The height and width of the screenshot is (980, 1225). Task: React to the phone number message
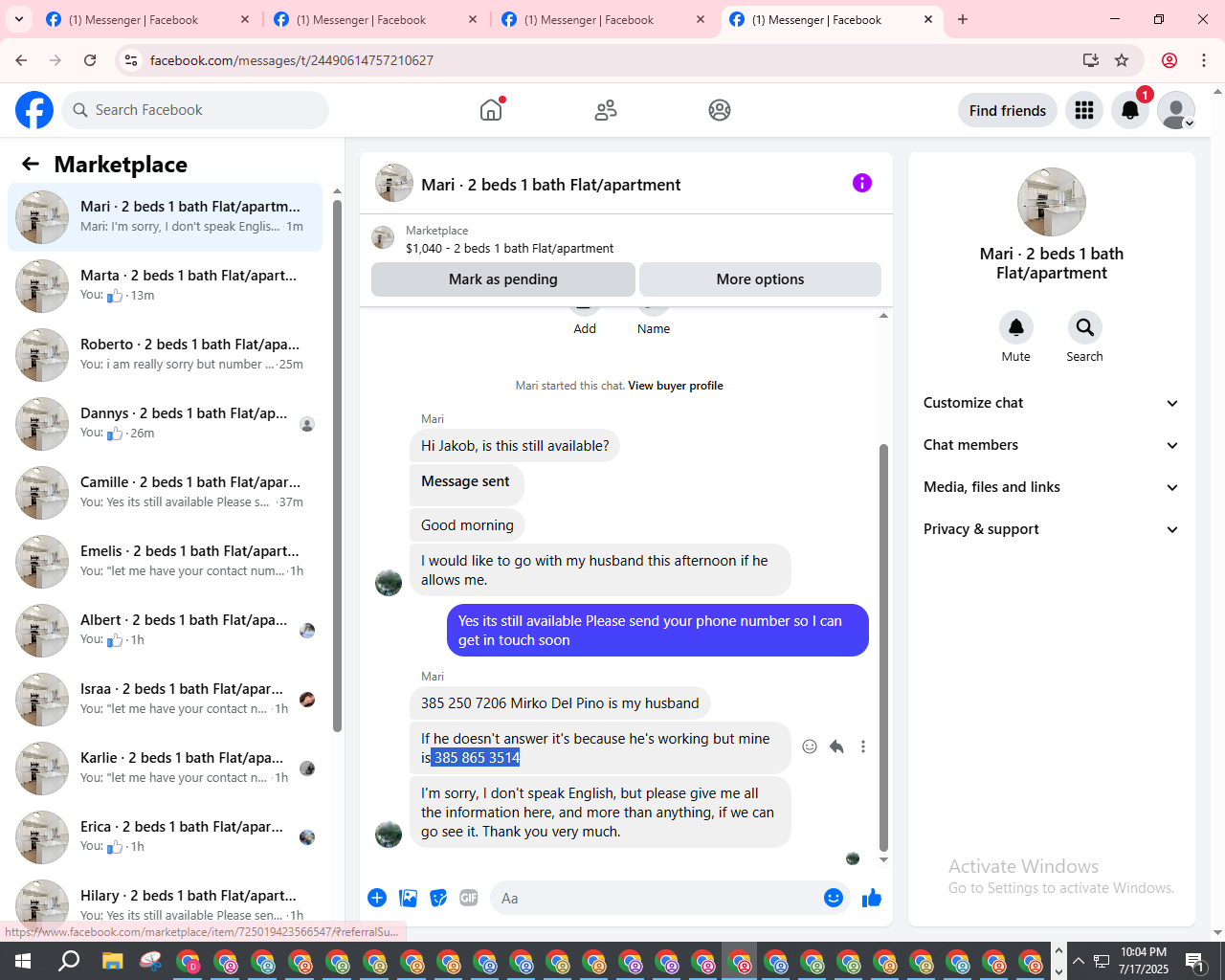coord(810,746)
